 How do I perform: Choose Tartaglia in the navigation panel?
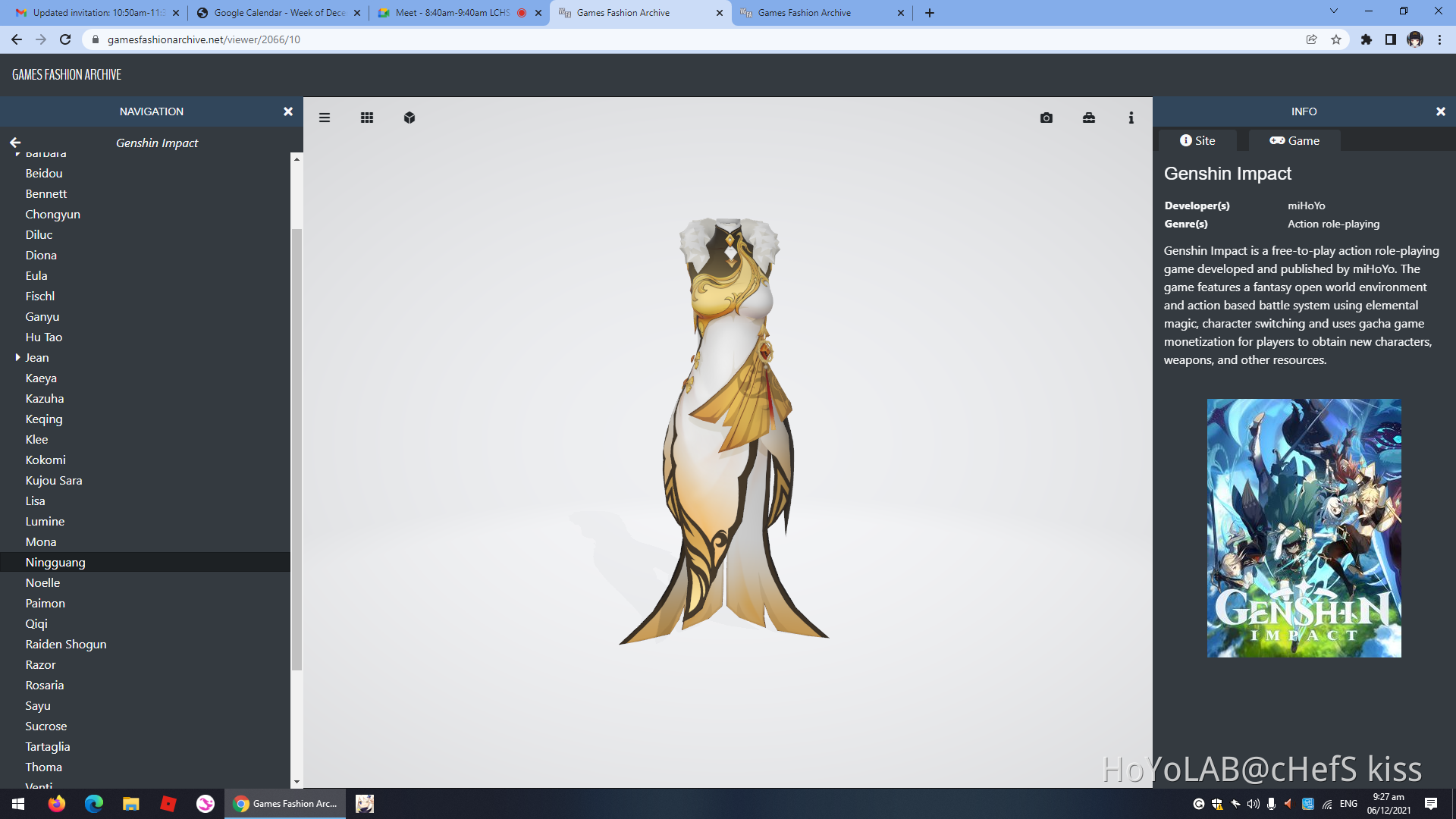pos(48,747)
